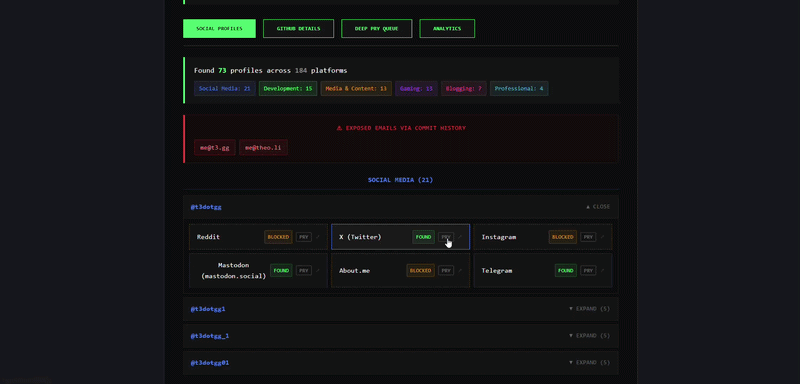Expand the @t3dotgg01 group
This screenshot has height=384, width=800.
(x=589, y=363)
